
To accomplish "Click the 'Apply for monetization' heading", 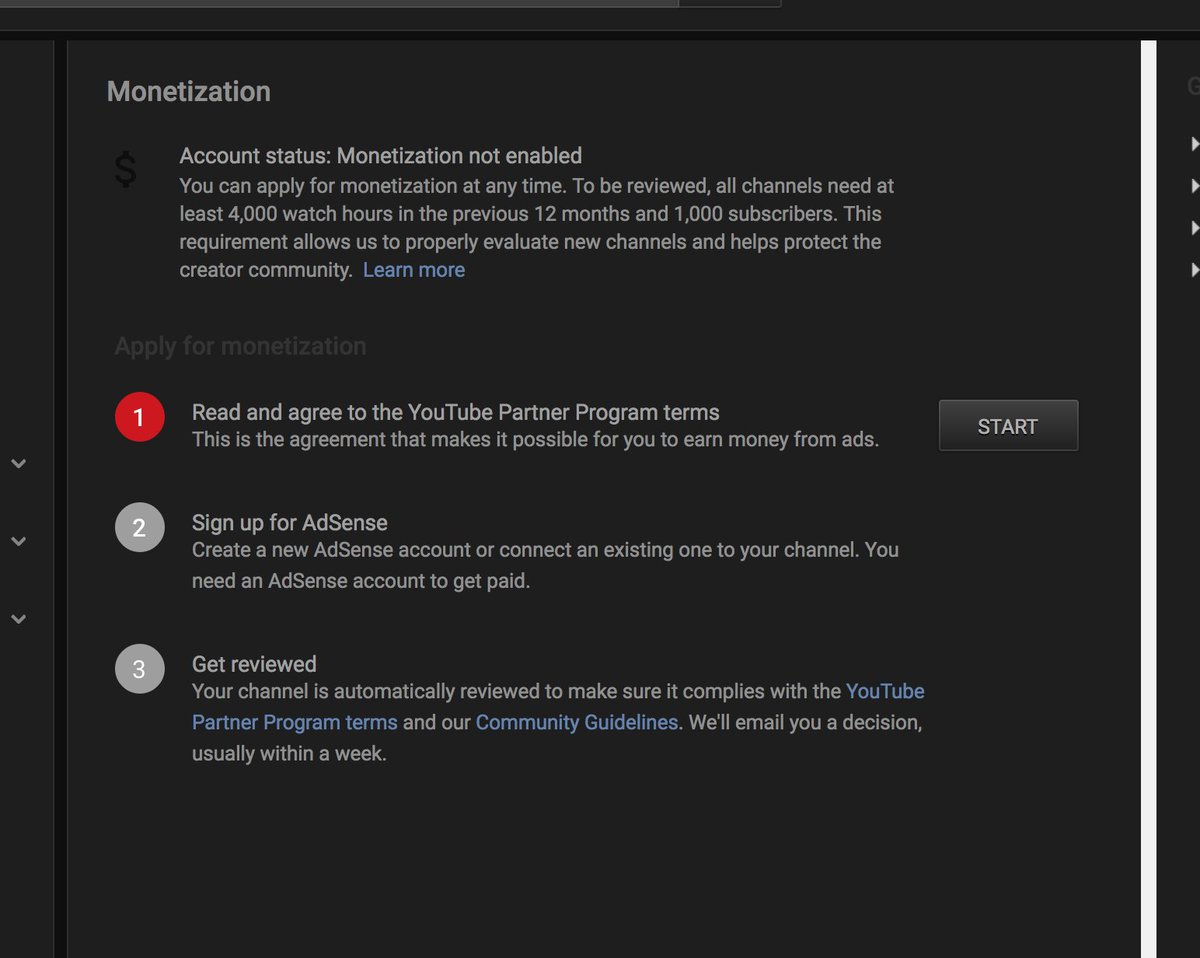I will pos(240,347).
